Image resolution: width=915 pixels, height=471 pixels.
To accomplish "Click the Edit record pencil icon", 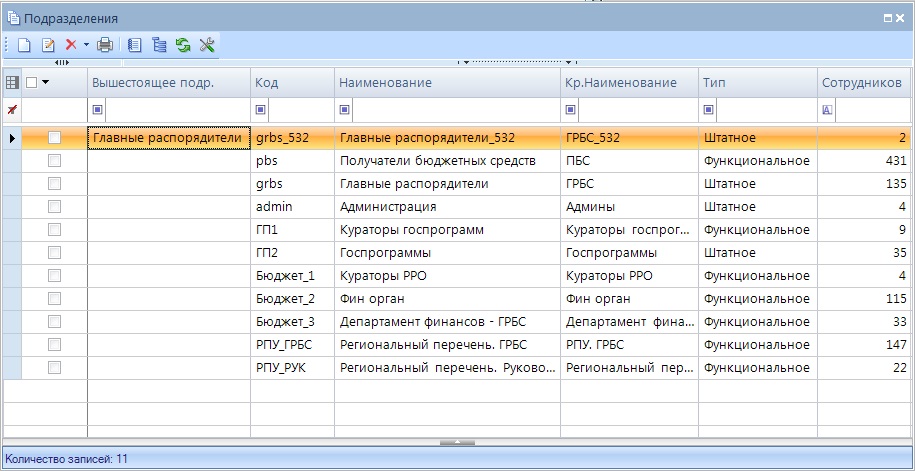I will tap(47, 45).
